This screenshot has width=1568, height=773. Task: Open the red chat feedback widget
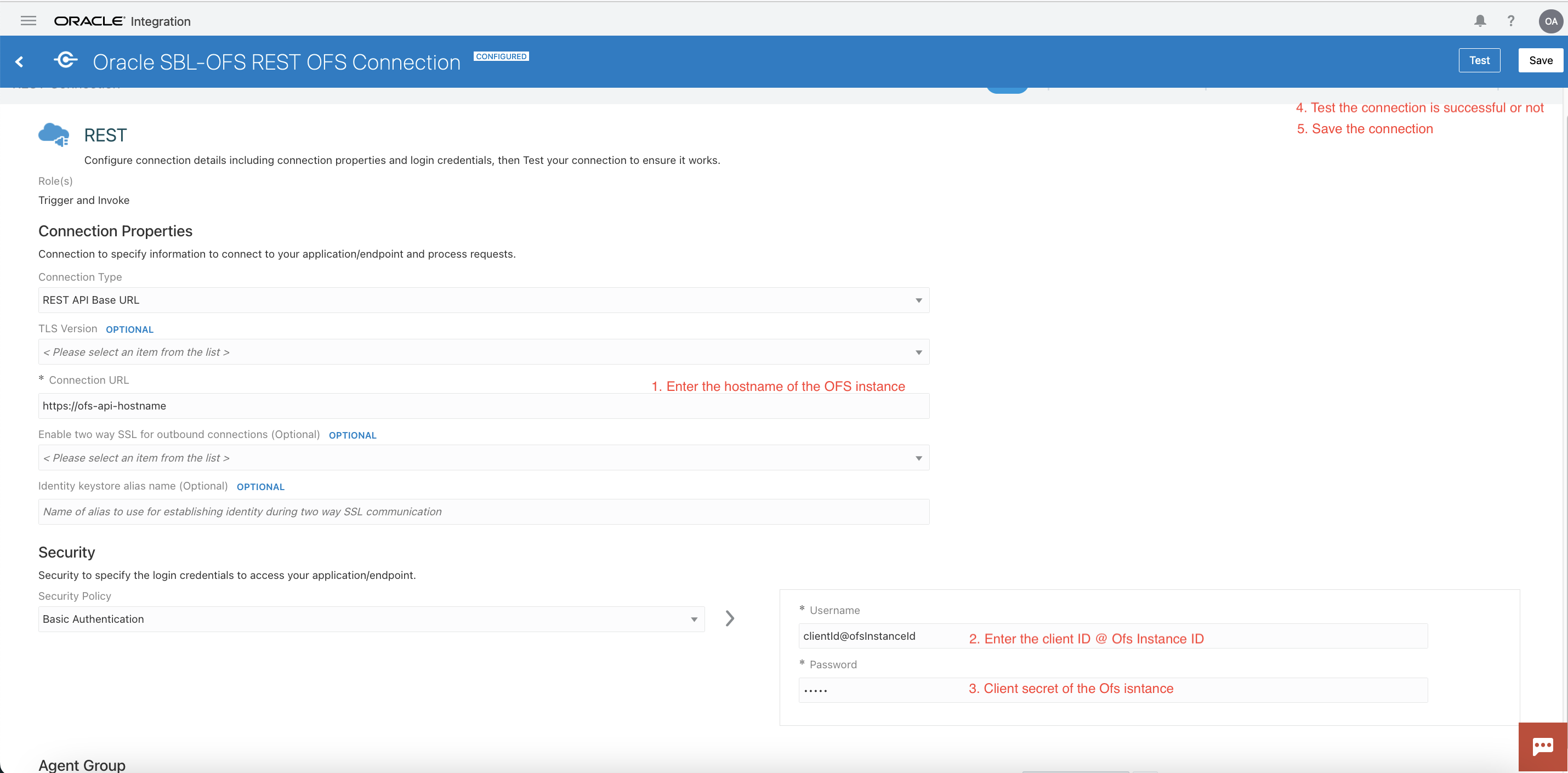(1542, 746)
